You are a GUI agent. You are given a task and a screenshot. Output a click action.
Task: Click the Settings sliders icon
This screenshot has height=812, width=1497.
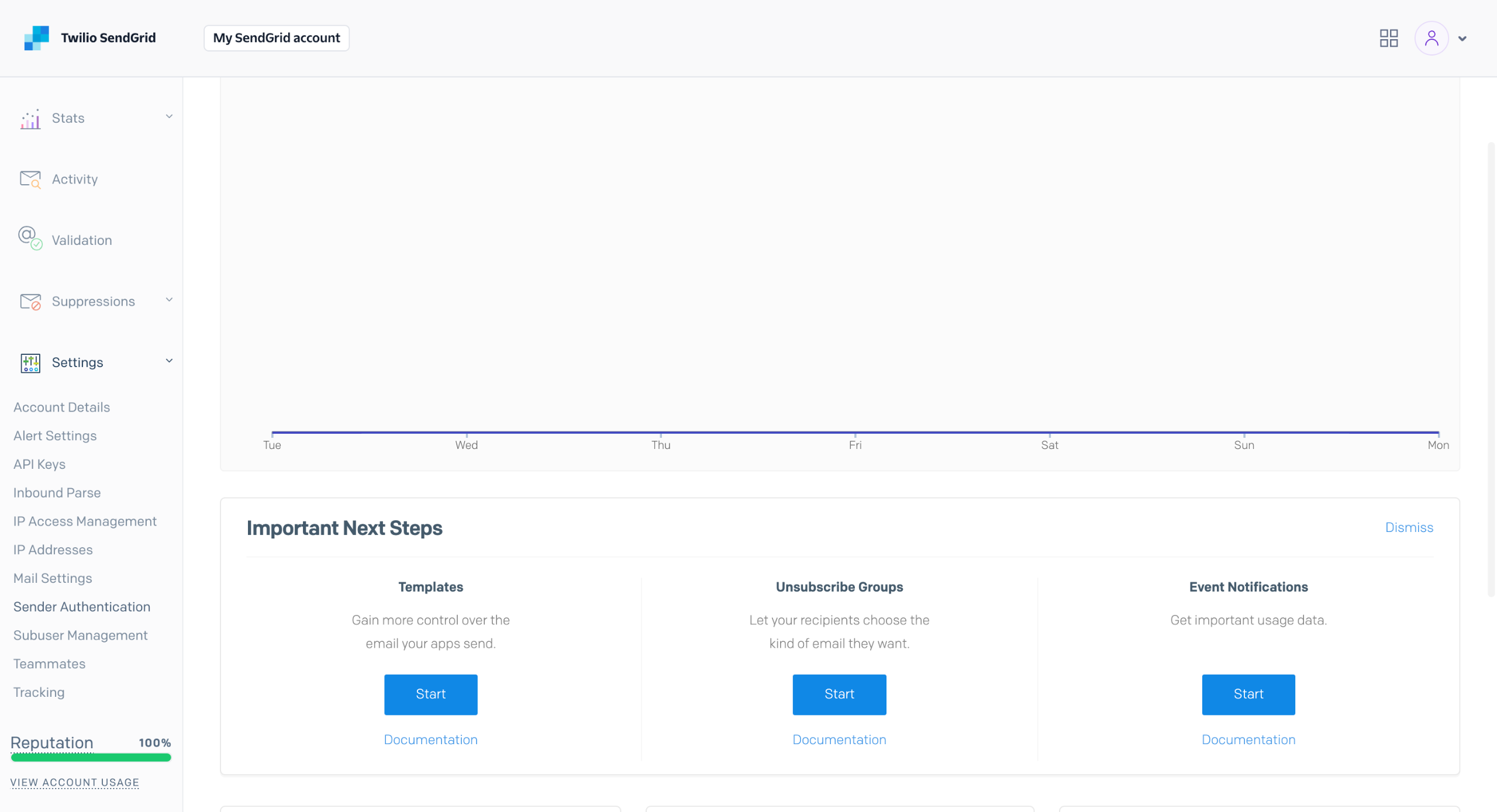(30, 363)
